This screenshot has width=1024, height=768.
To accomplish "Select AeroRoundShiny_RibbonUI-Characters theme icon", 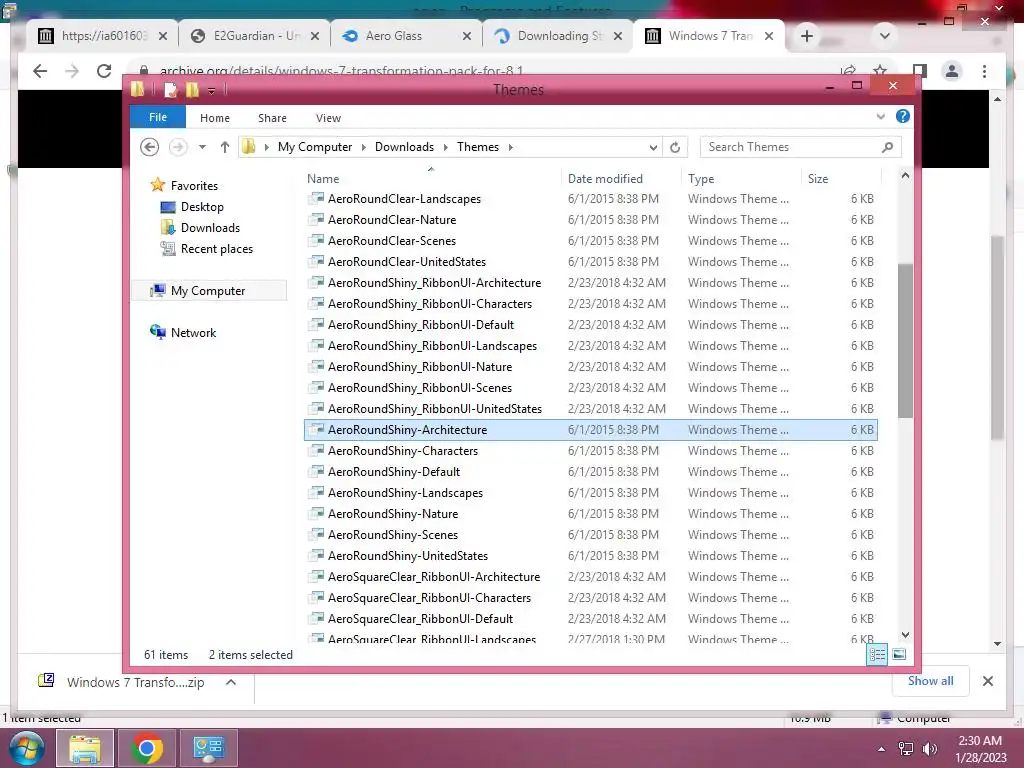I will pos(316,303).
